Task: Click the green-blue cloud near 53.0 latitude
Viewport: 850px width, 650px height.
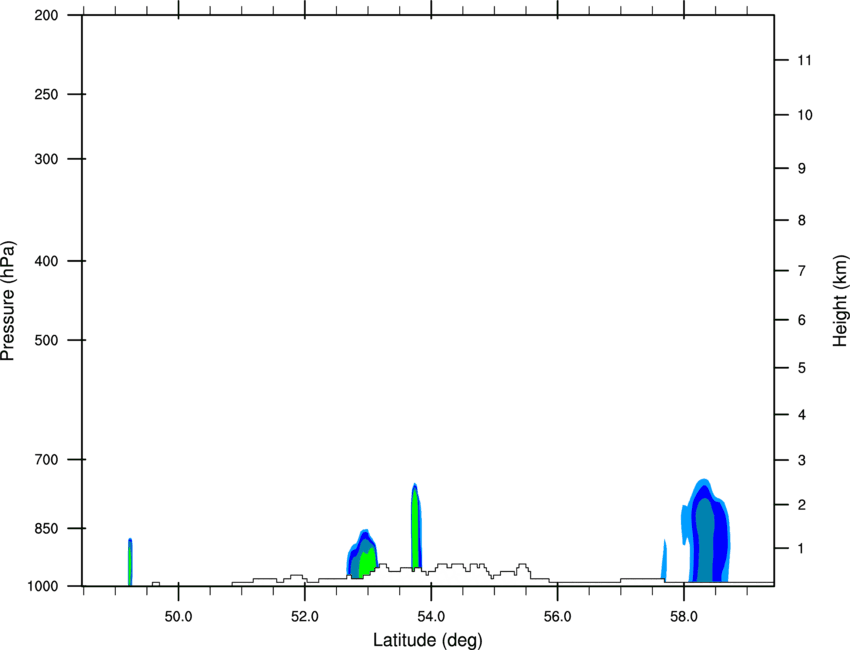Action: (362, 553)
